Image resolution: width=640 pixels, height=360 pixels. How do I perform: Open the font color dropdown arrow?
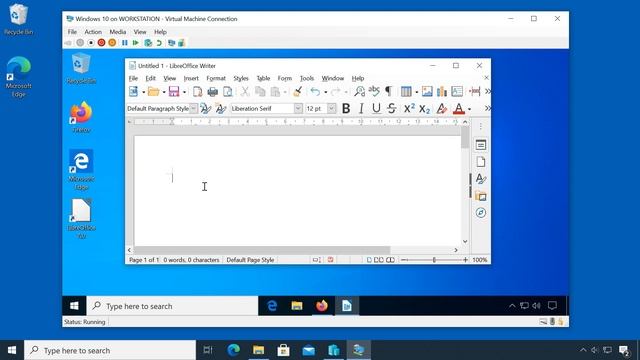click(469, 109)
